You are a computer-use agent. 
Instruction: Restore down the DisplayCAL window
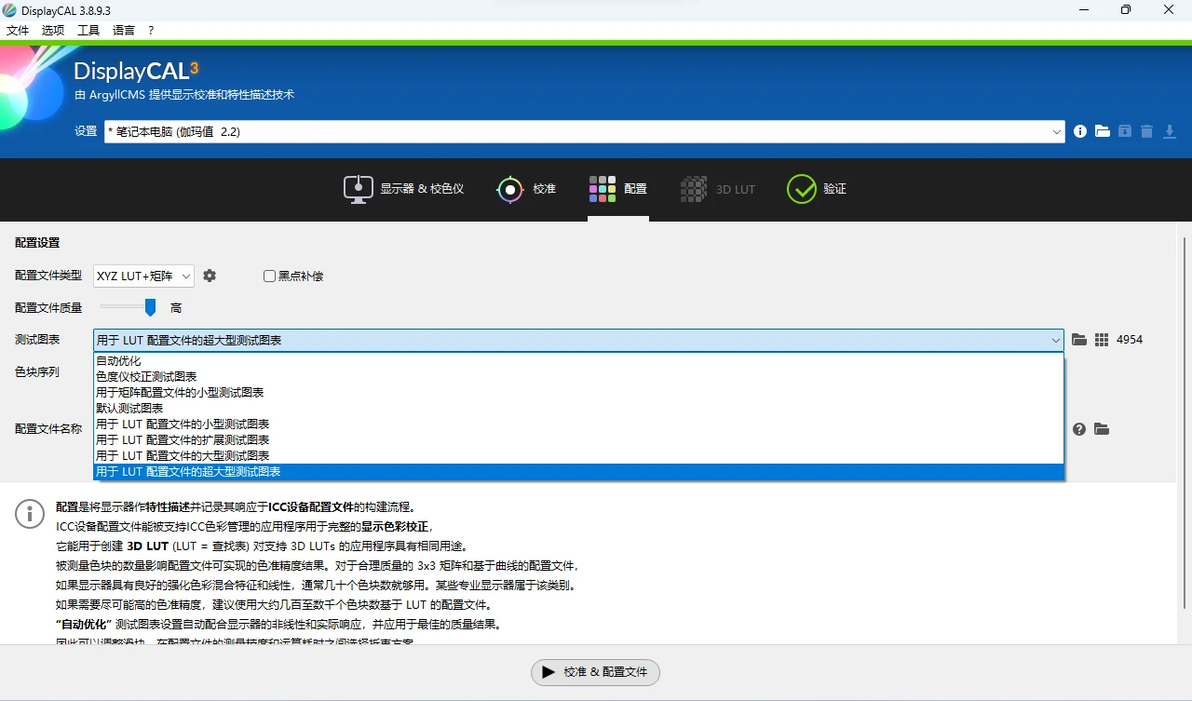[1126, 10]
